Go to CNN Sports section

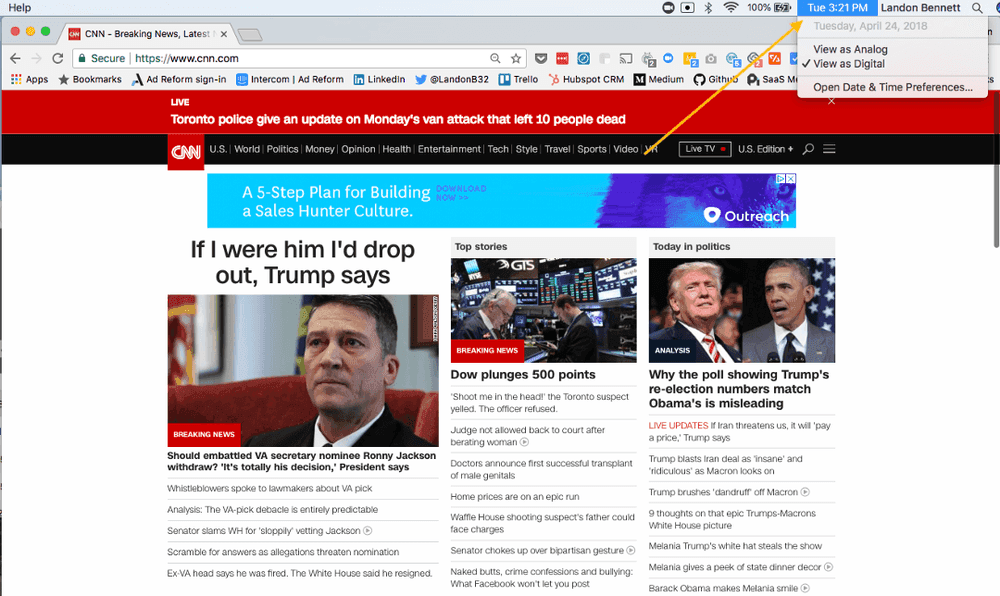point(592,149)
